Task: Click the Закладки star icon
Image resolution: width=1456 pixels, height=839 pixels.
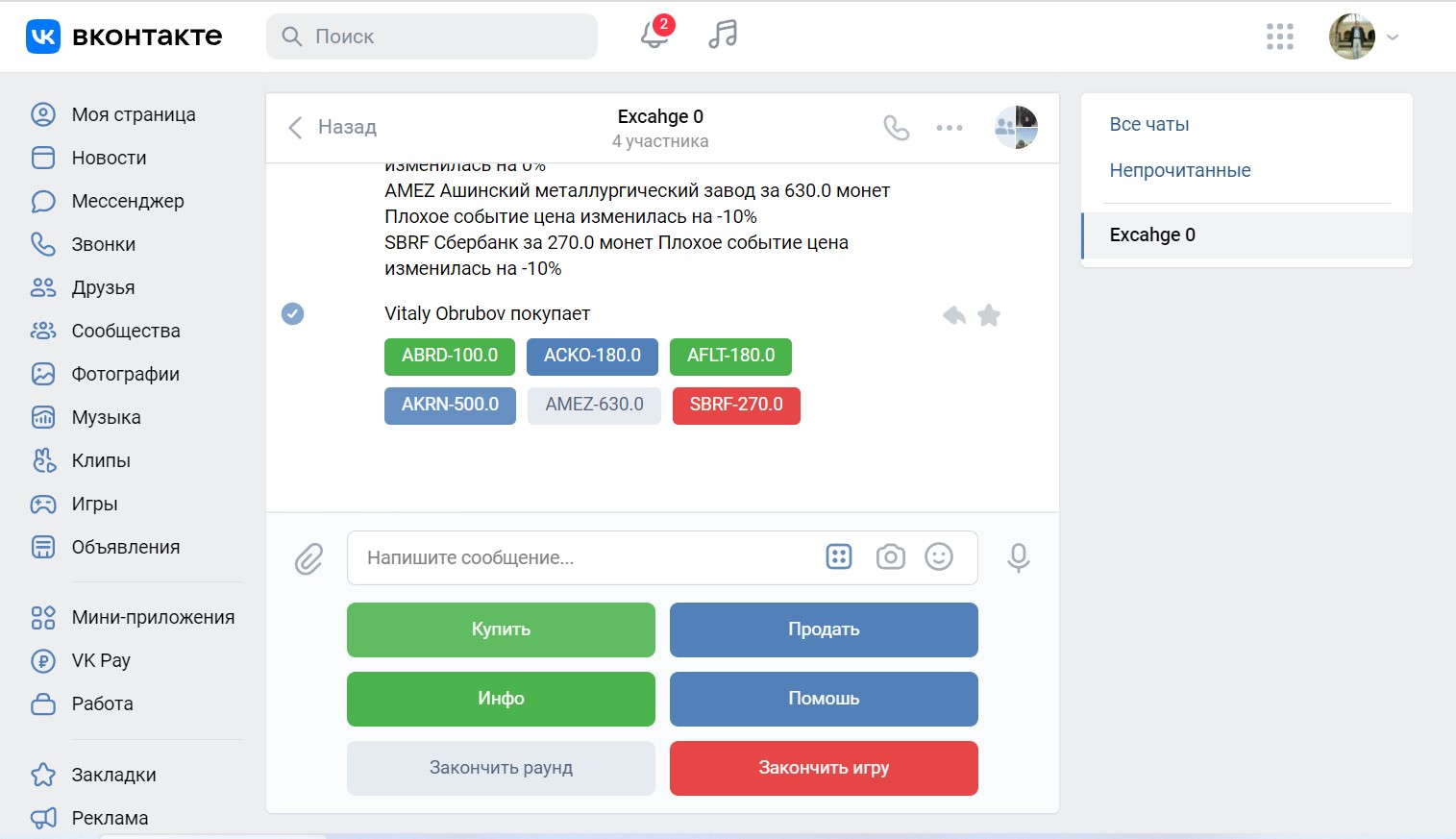Action: tap(43, 775)
